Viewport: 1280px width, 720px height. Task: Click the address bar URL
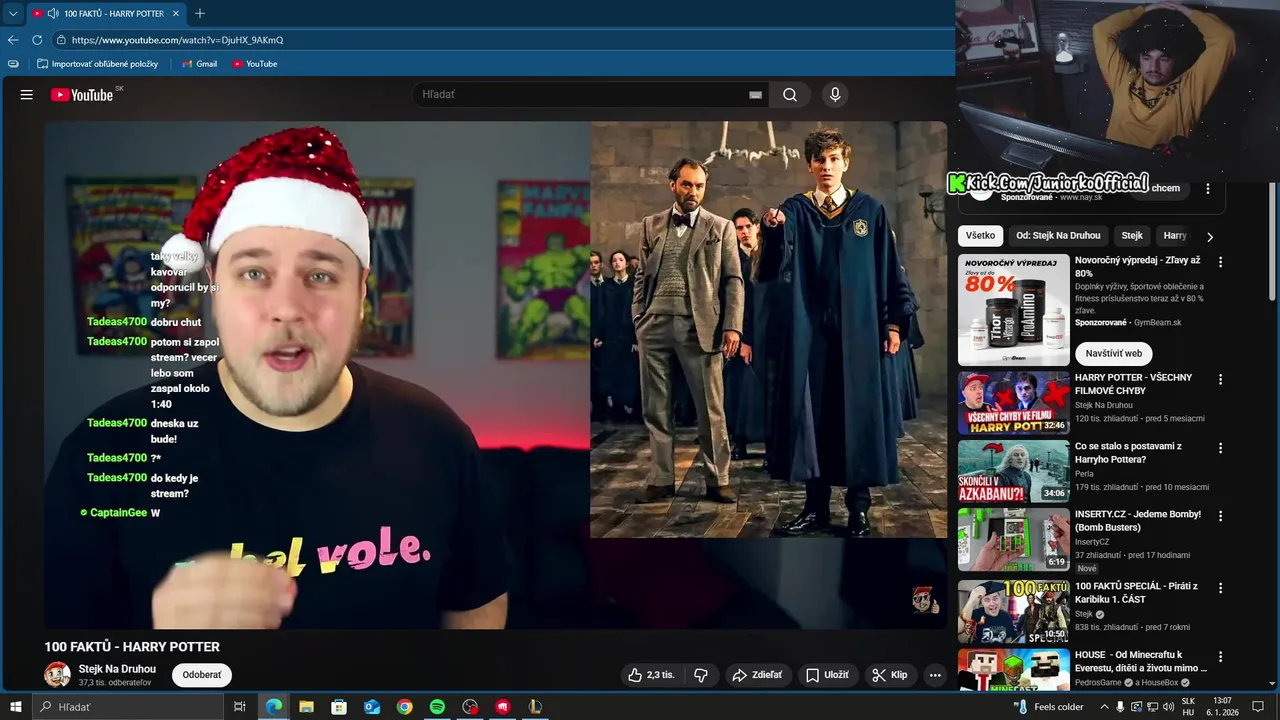pyautogui.click(x=178, y=40)
